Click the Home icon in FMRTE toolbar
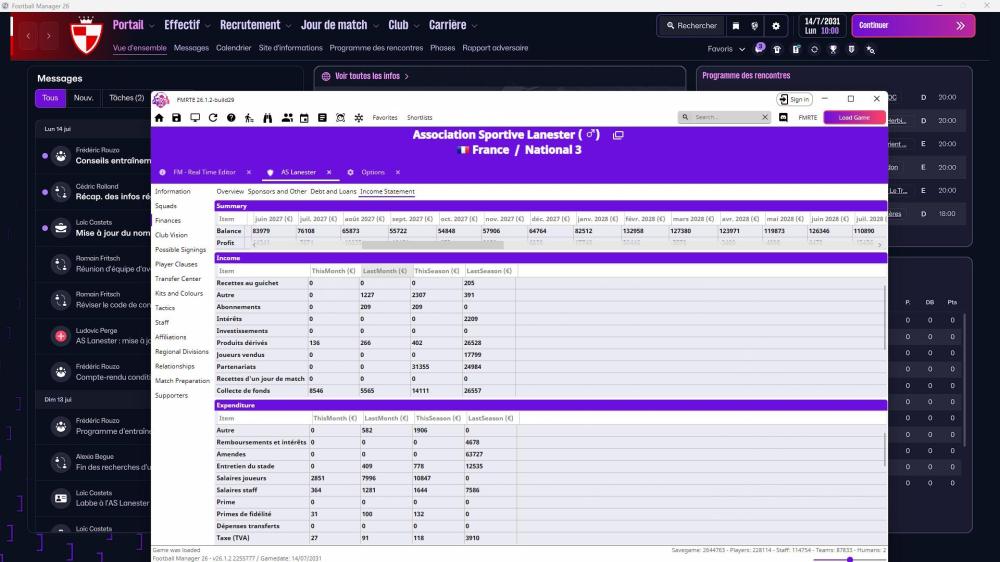Screen dimensions: 1000x562 coord(159,118)
